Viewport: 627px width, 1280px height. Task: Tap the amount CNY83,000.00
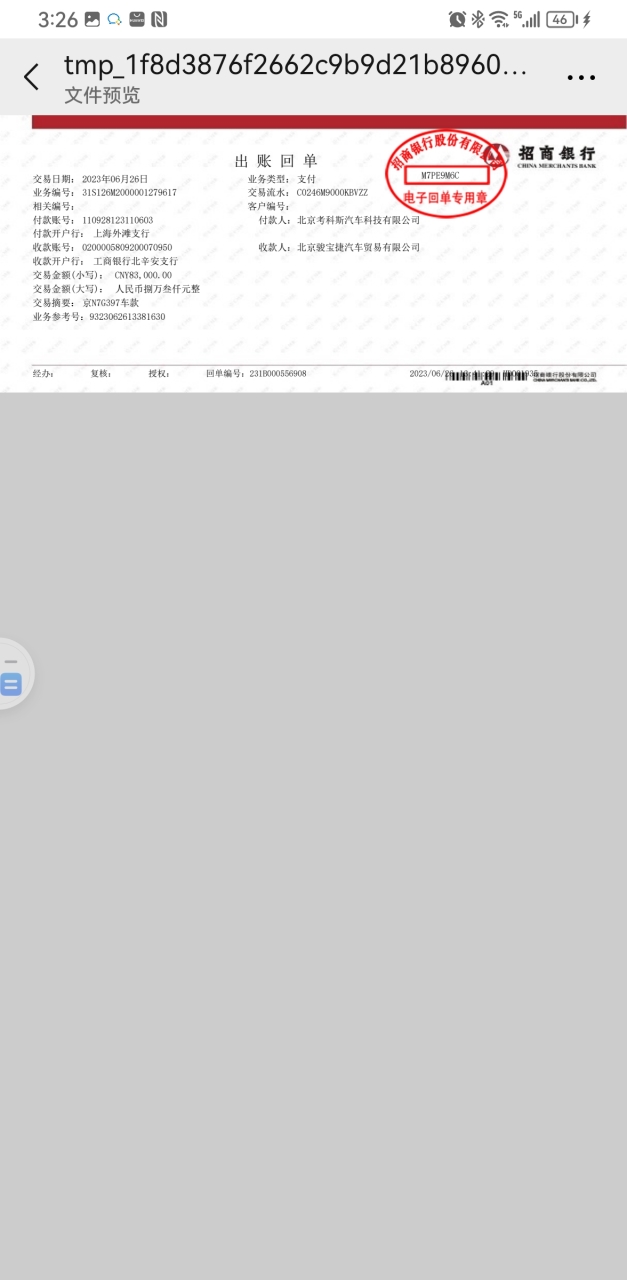pyautogui.click(x=143, y=275)
